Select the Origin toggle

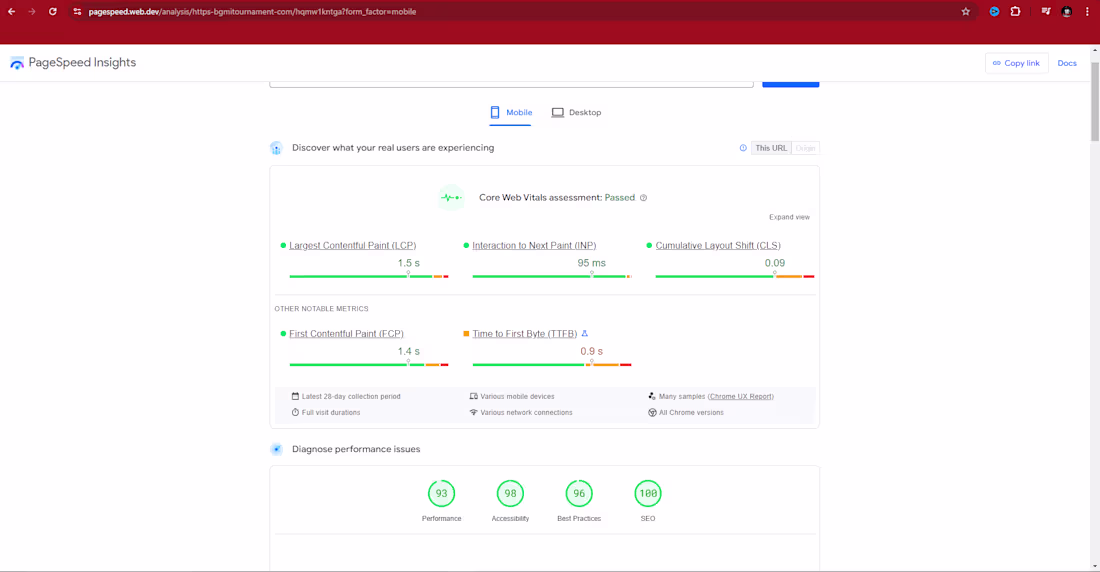(805, 148)
